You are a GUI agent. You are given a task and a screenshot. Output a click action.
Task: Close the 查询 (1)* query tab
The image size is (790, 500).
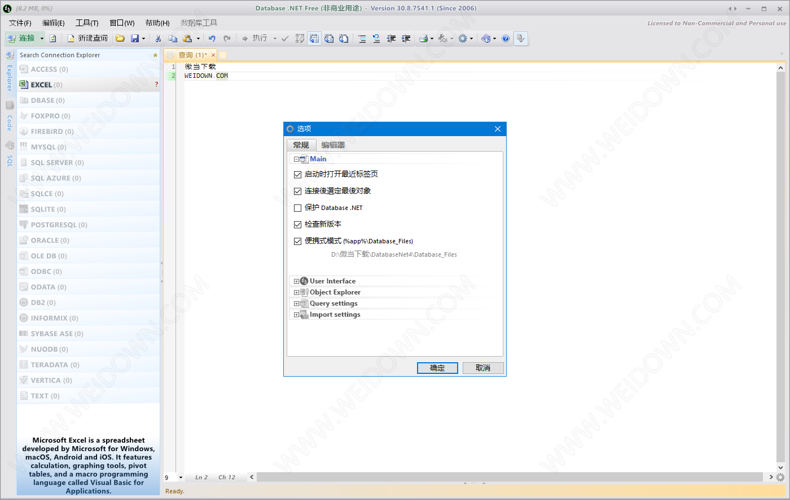(213, 55)
